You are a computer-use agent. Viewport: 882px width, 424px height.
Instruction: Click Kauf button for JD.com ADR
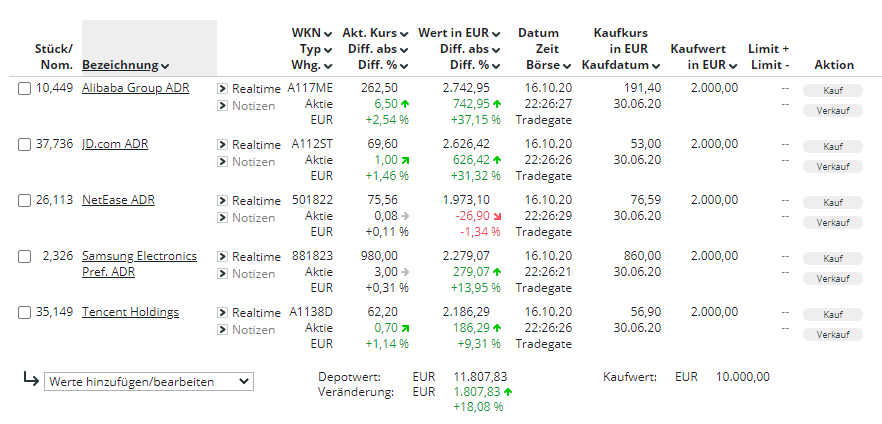click(x=832, y=147)
